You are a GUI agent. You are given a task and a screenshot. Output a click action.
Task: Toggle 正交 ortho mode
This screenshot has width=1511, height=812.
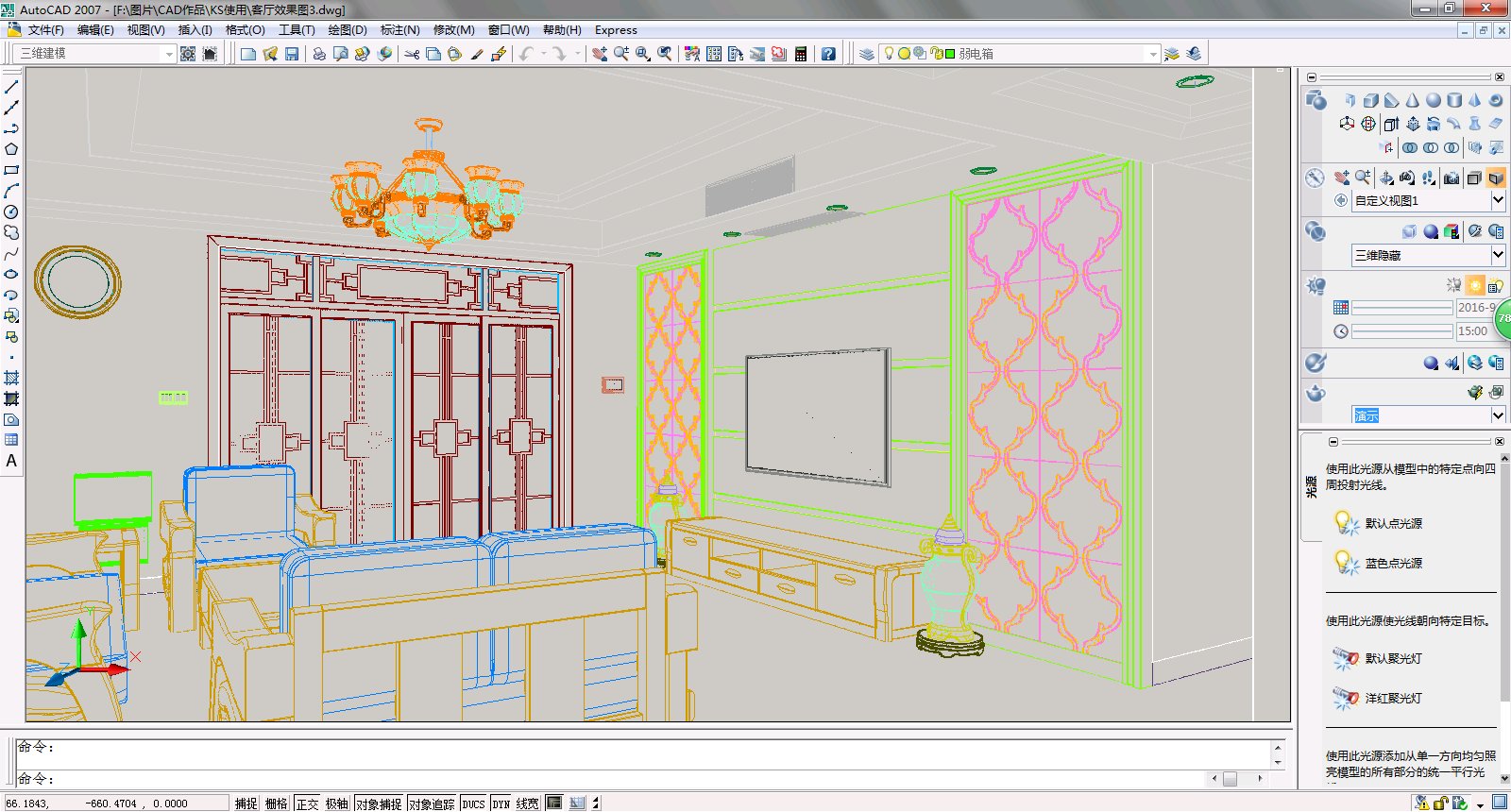(x=307, y=804)
